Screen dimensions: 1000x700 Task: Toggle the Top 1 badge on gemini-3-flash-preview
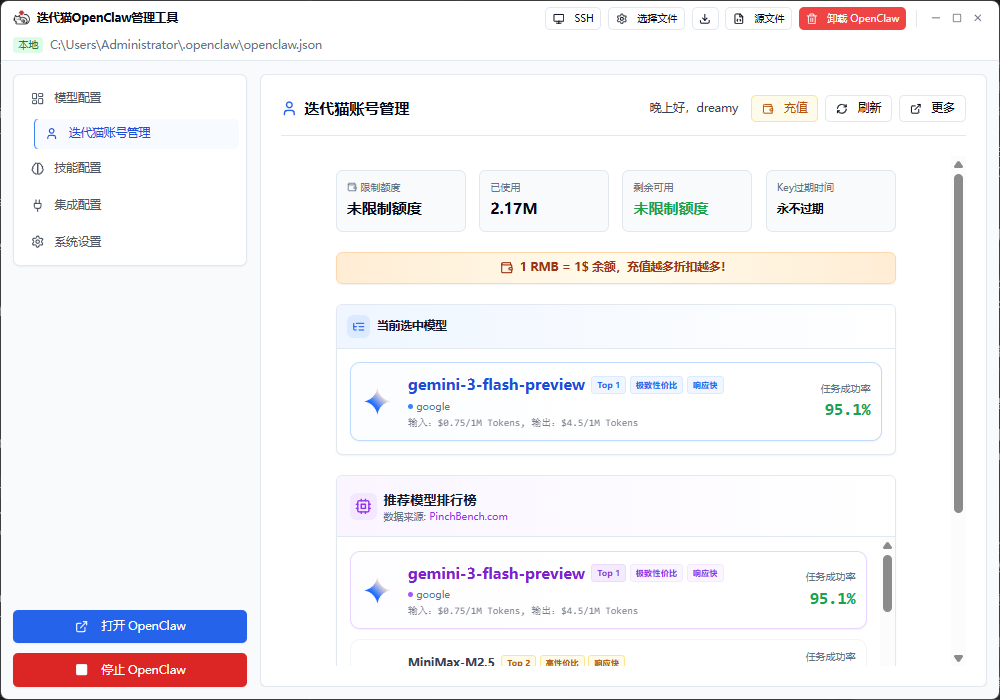608,384
